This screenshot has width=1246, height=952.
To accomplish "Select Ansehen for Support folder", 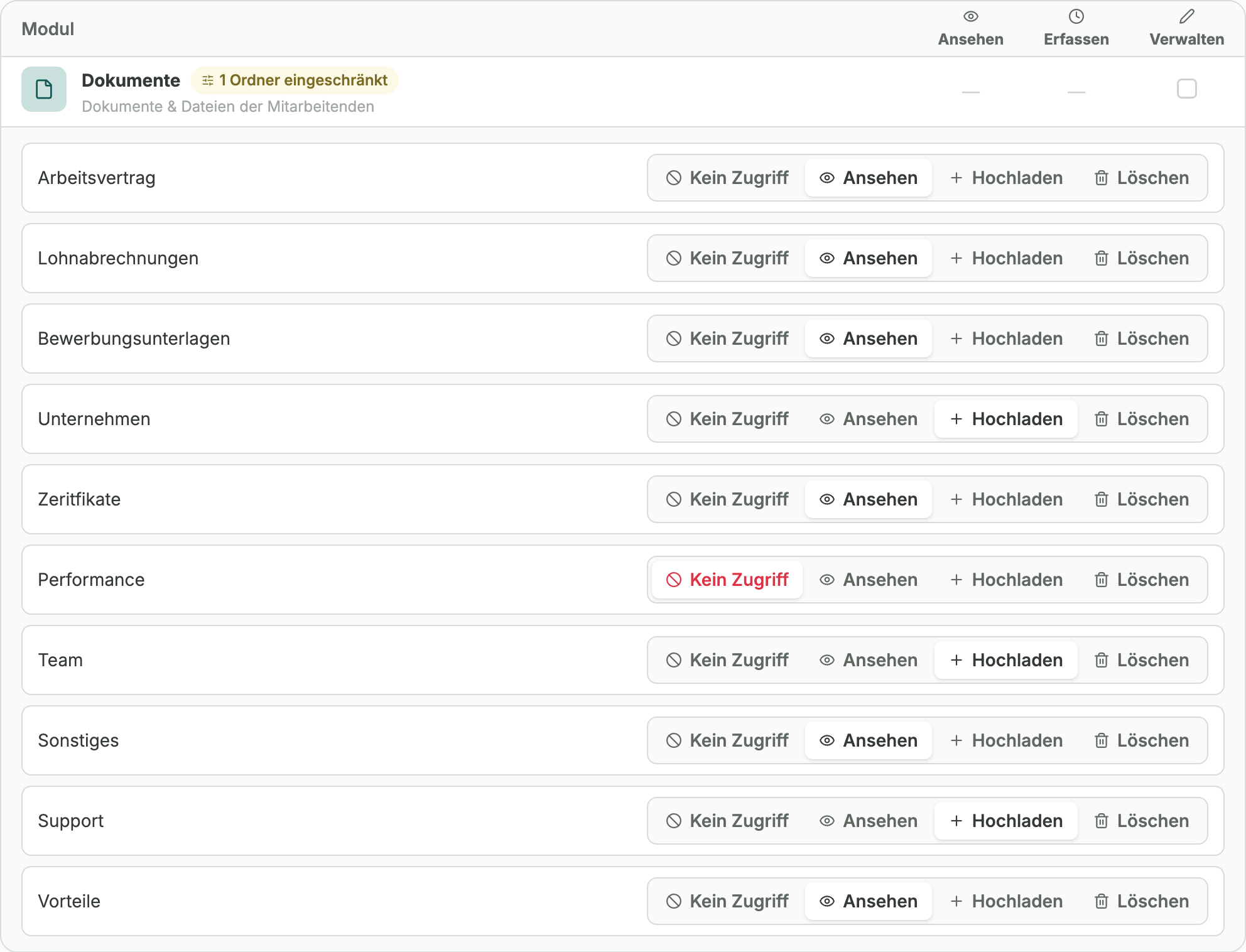I will (869, 821).
